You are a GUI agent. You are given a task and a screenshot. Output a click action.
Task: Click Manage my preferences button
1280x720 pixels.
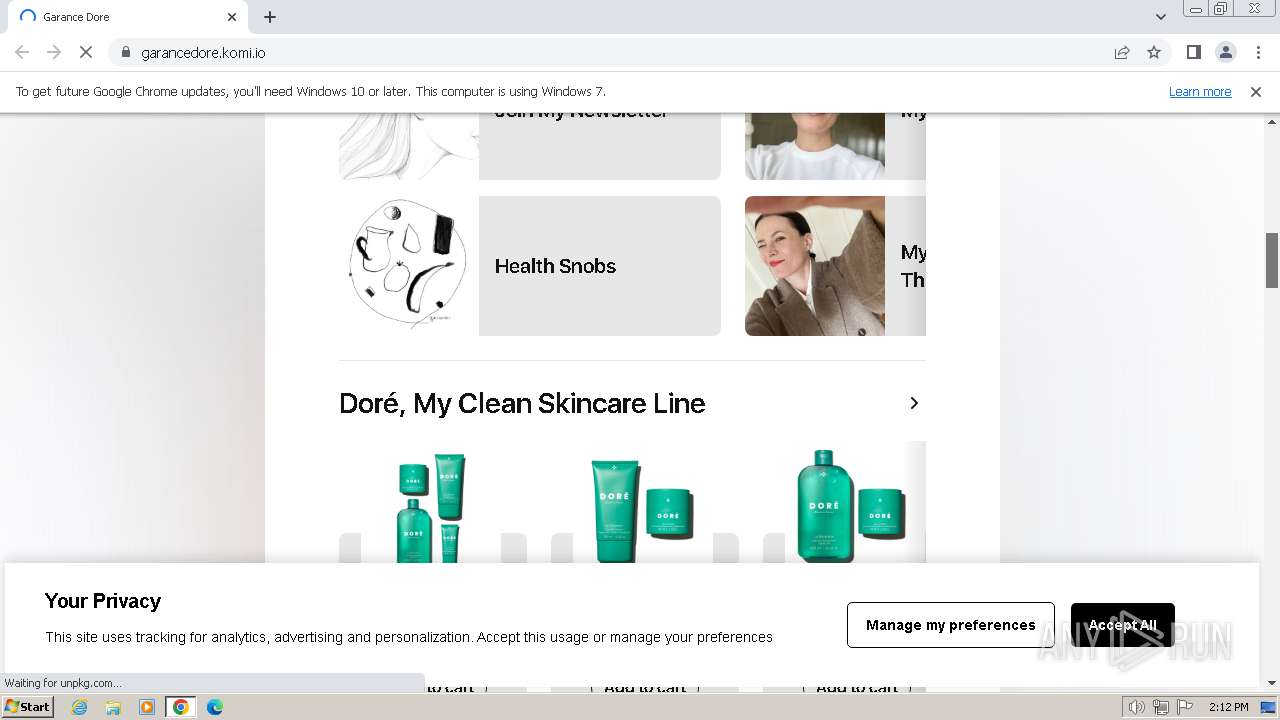pyautogui.click(x=950, y=625)
